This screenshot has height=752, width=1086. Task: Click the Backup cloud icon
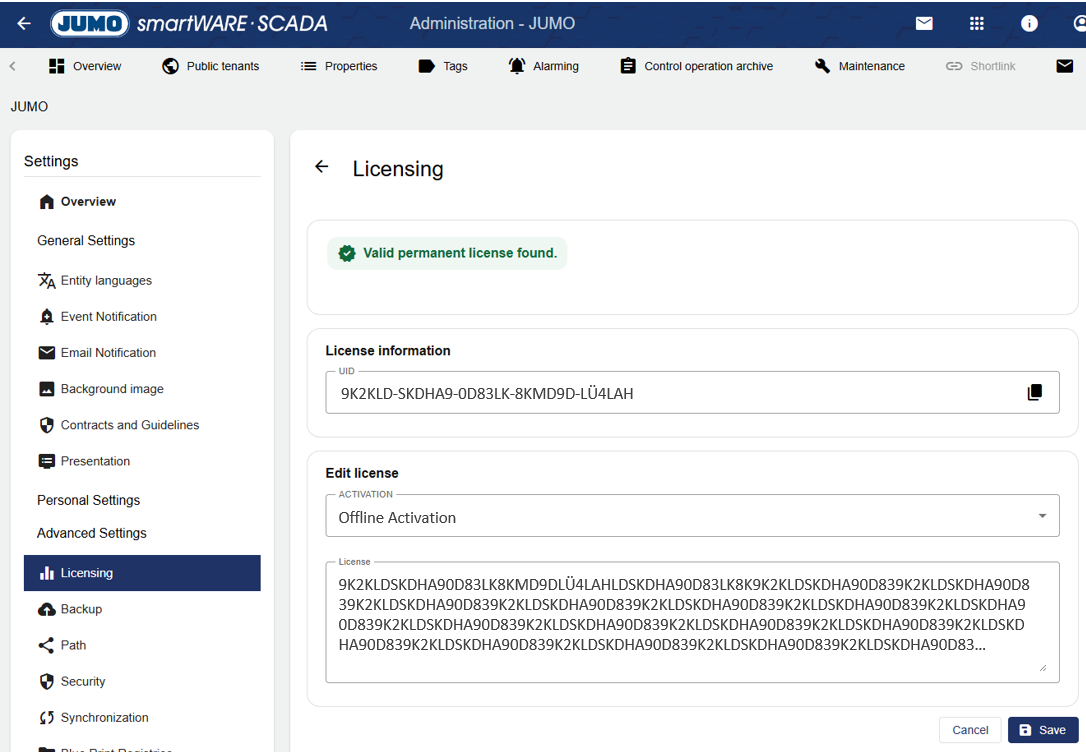(46, 609)
